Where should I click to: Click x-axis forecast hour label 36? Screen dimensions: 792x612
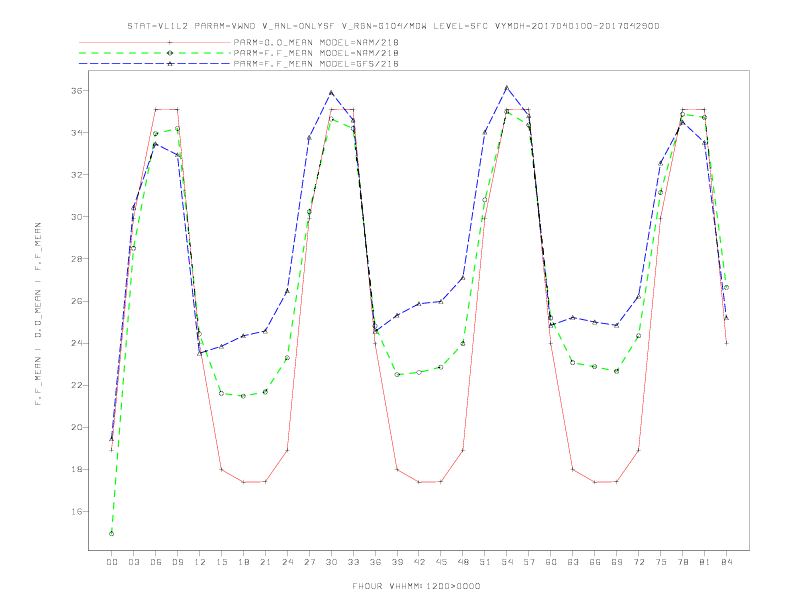tap(375, 562)
